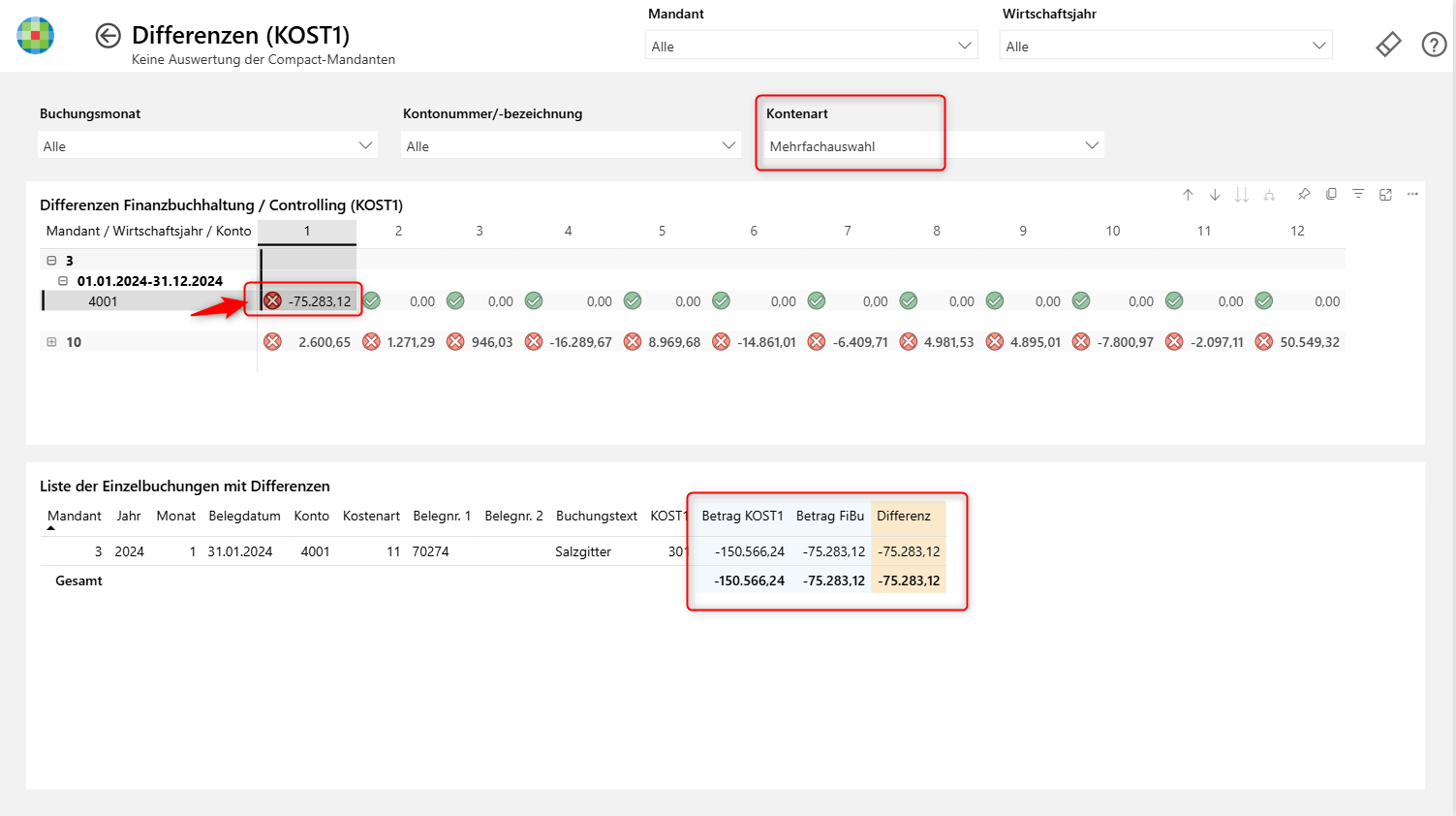Click the Belegnr. 1 value 70274
The height and width of the screenshot is (816, 1456).
click(430, 551)
